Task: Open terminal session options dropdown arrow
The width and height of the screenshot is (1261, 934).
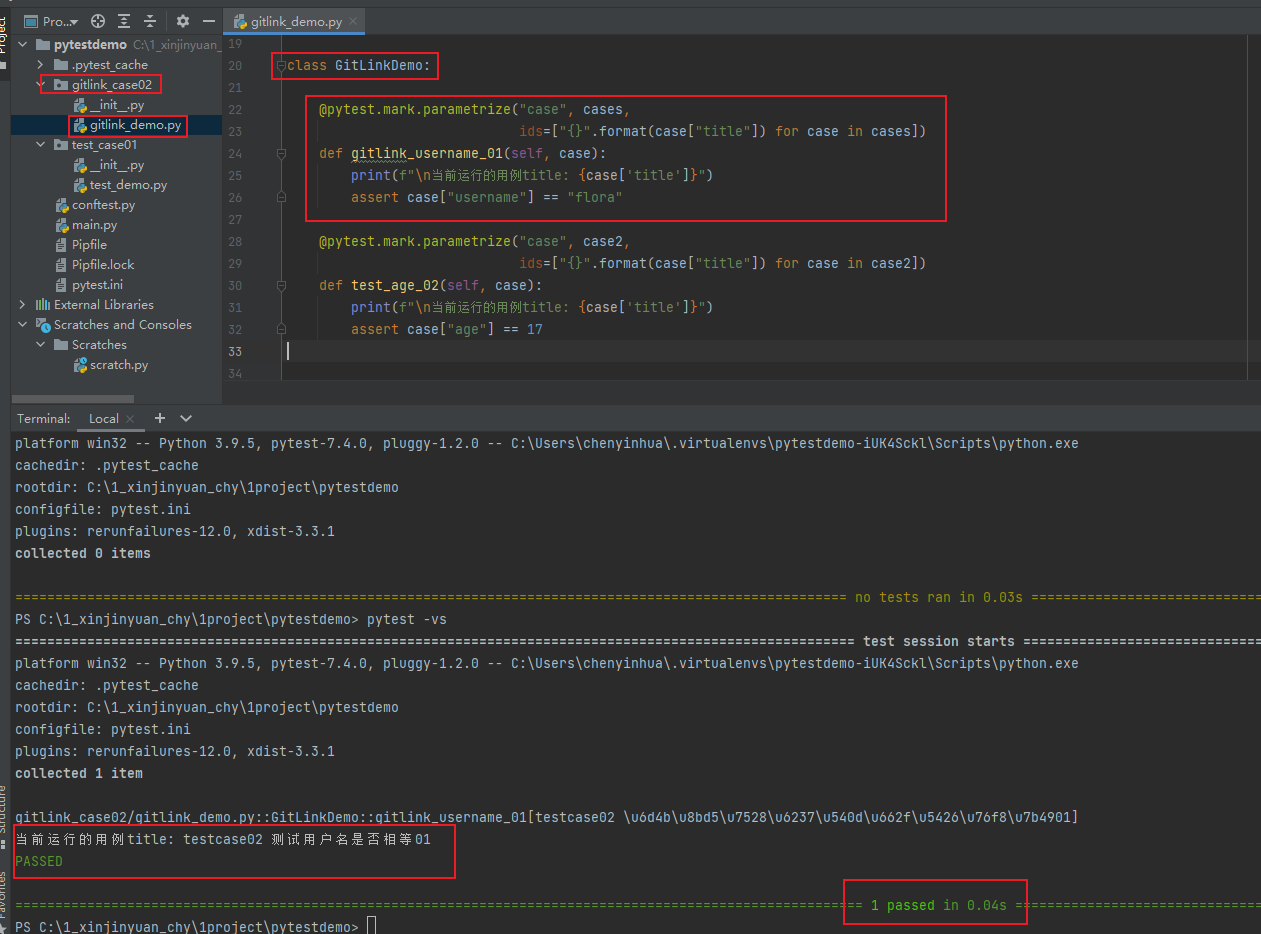Action: pos(186,418)
